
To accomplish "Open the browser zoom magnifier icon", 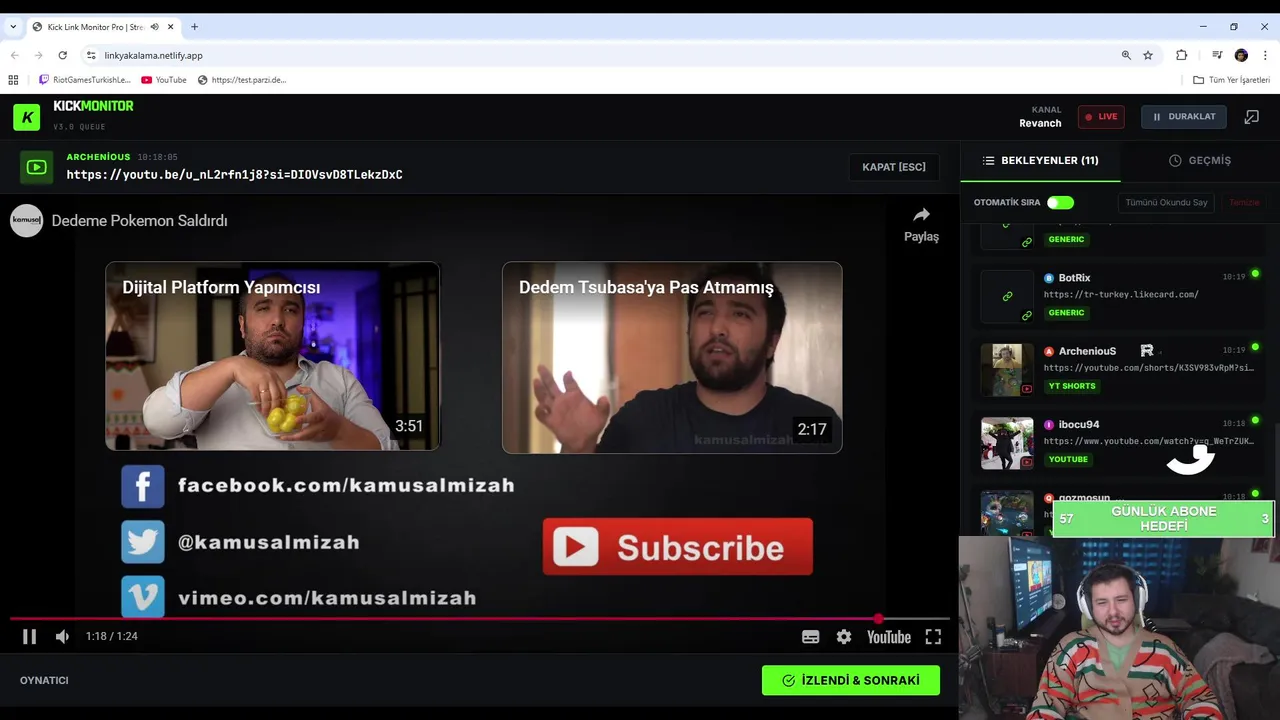I will [1126, 55].
